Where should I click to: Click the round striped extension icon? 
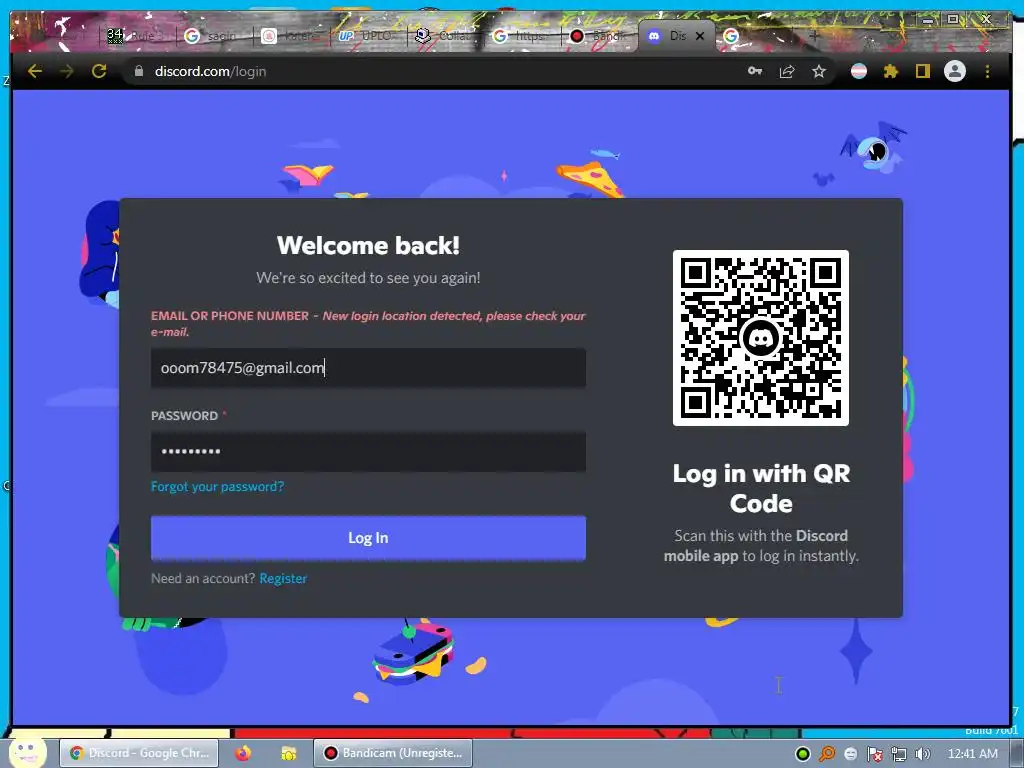coord(859,71)
